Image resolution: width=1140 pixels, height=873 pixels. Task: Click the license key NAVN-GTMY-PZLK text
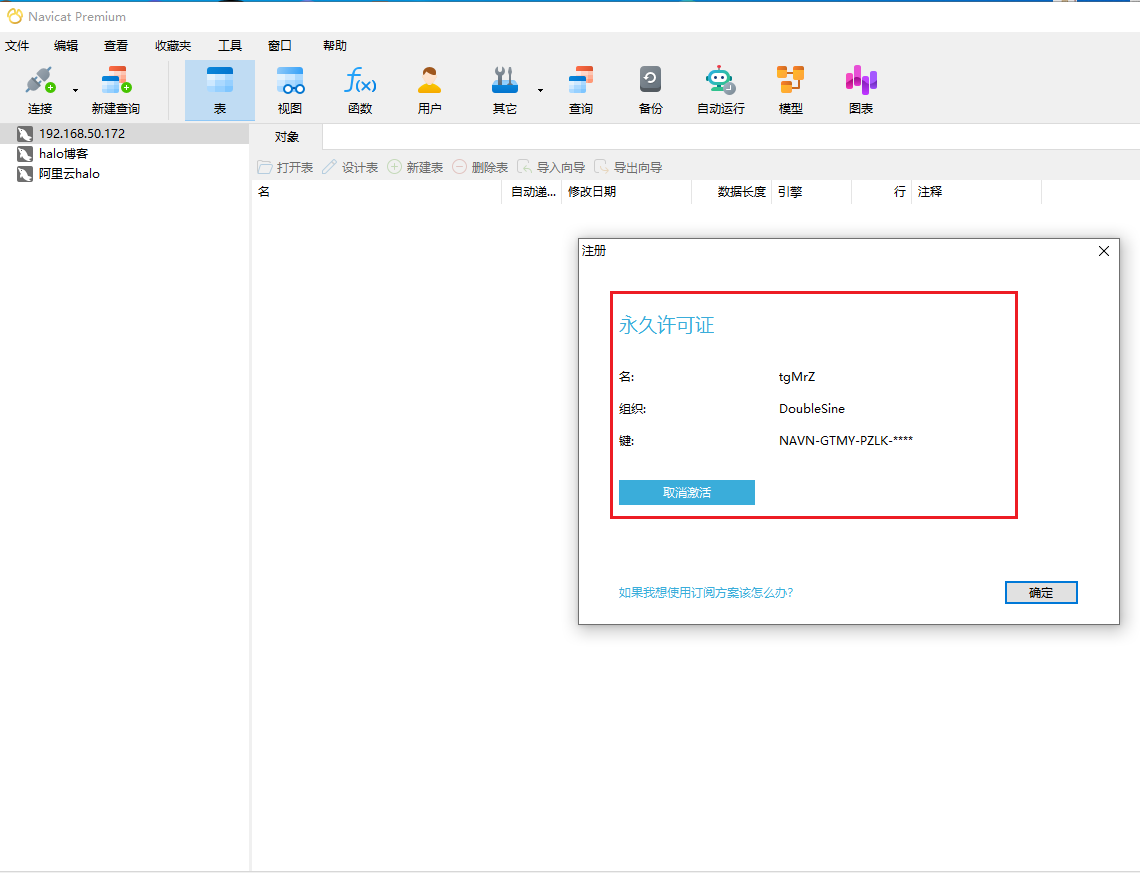846,440
